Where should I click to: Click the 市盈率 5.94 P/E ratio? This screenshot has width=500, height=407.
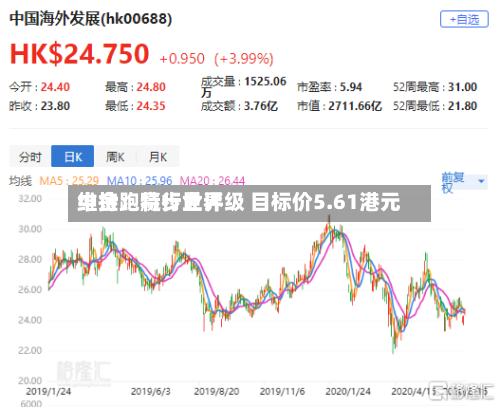coord(329,87)
